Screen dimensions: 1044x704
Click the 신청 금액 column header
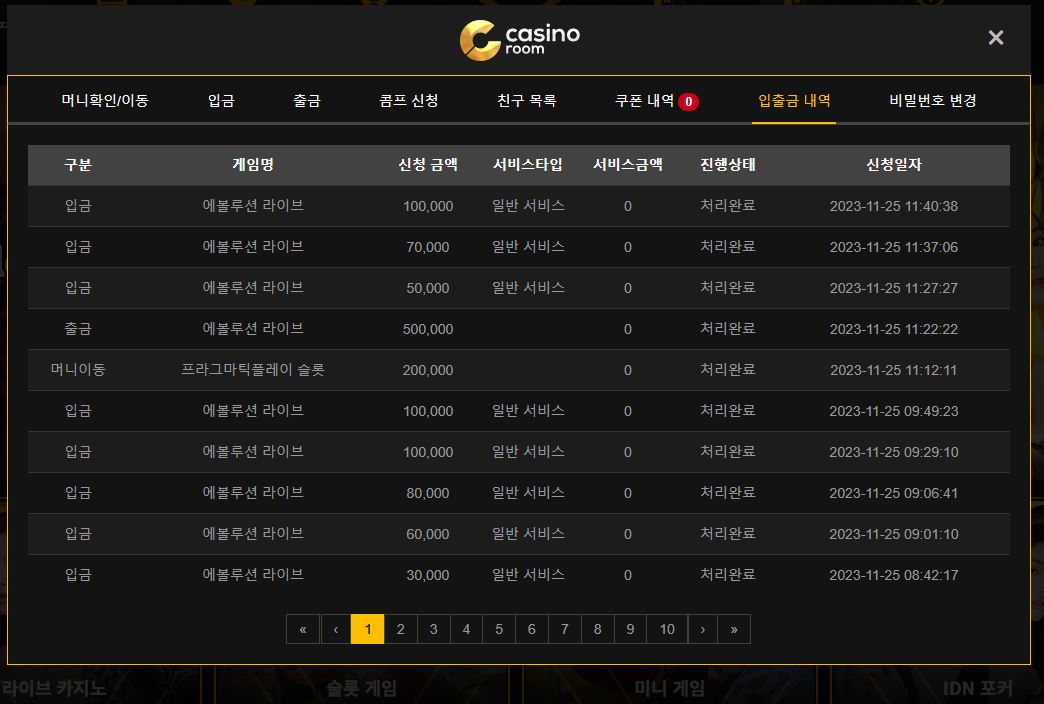[x=427, y=165]
